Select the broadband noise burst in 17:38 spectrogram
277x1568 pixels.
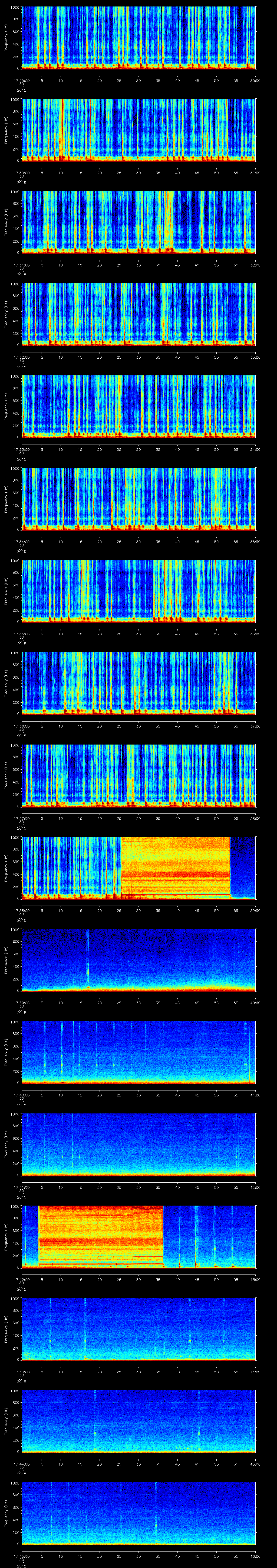tap(175, 867)
